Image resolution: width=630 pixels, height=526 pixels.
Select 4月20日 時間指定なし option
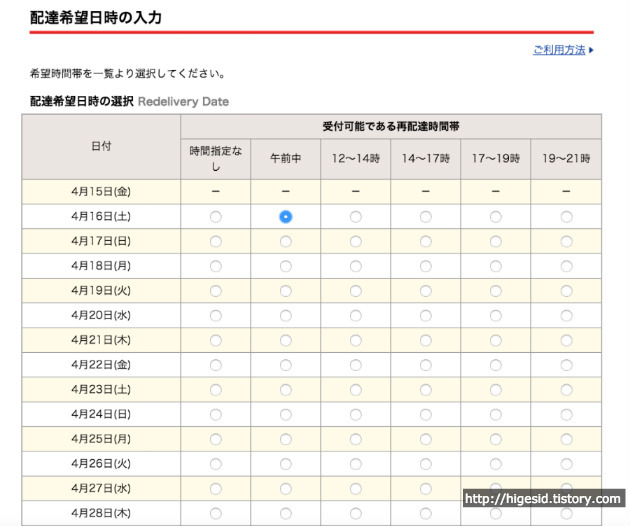pyautogui.click(x=216, y=316)
